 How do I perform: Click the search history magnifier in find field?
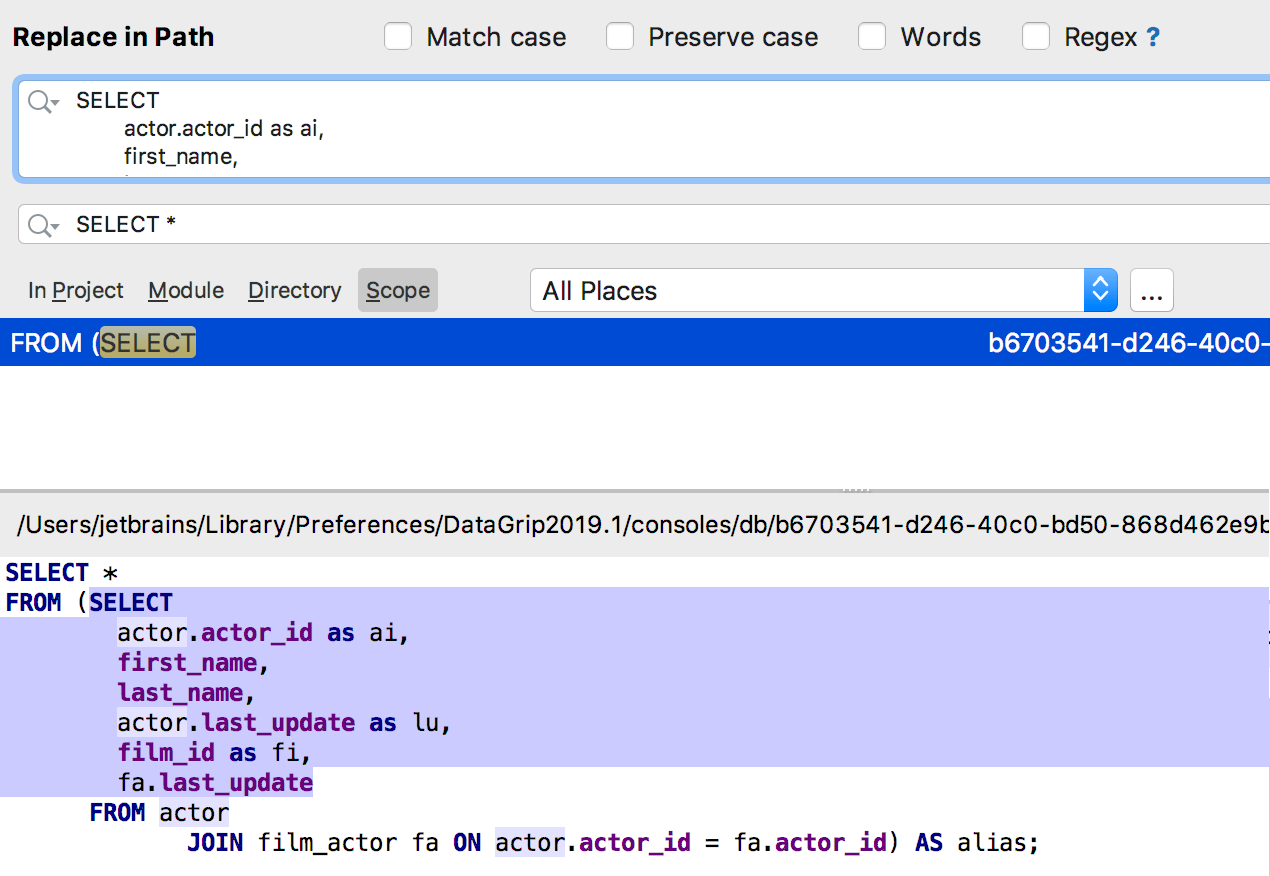tap(43, 101)
